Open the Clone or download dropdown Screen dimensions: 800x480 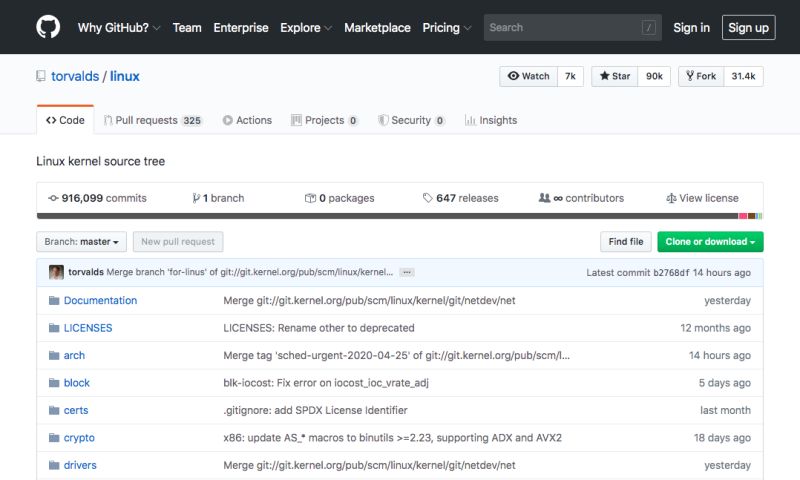coord(710,242)
